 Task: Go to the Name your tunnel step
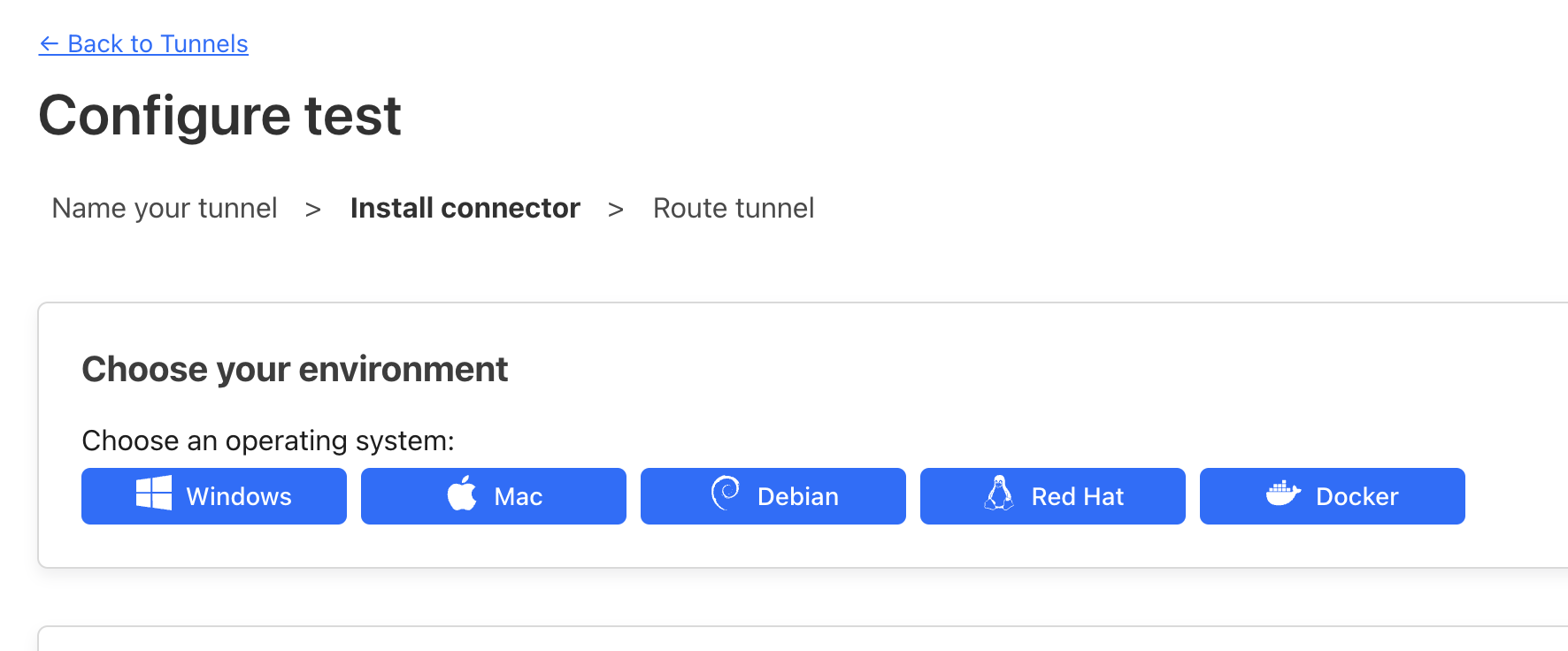165,208
